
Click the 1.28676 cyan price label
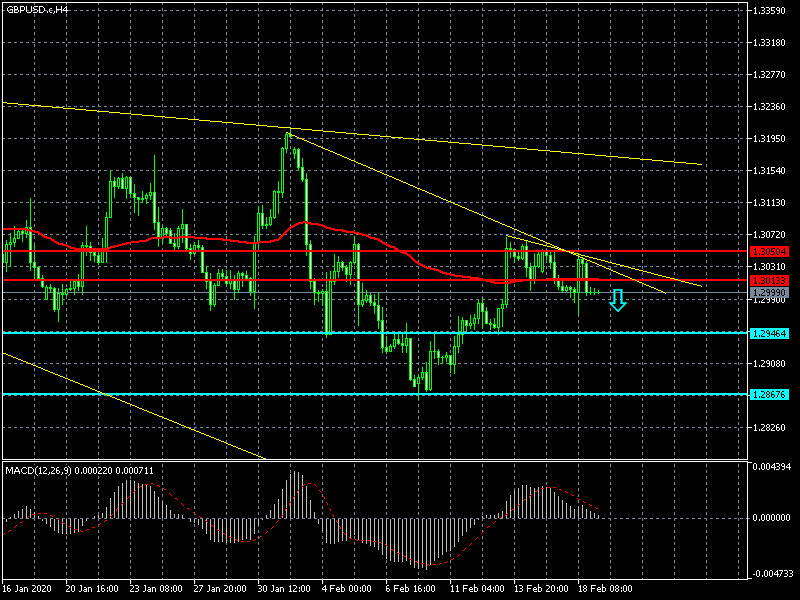pos(769,394)
